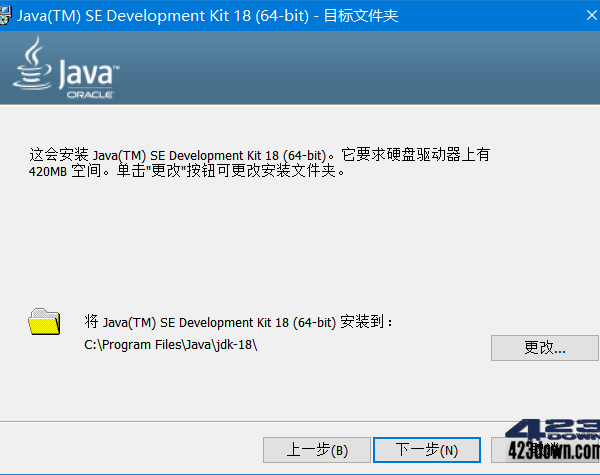Click the Java coffee cup logo
600x475 pixels.
click(x=35, y=63)
